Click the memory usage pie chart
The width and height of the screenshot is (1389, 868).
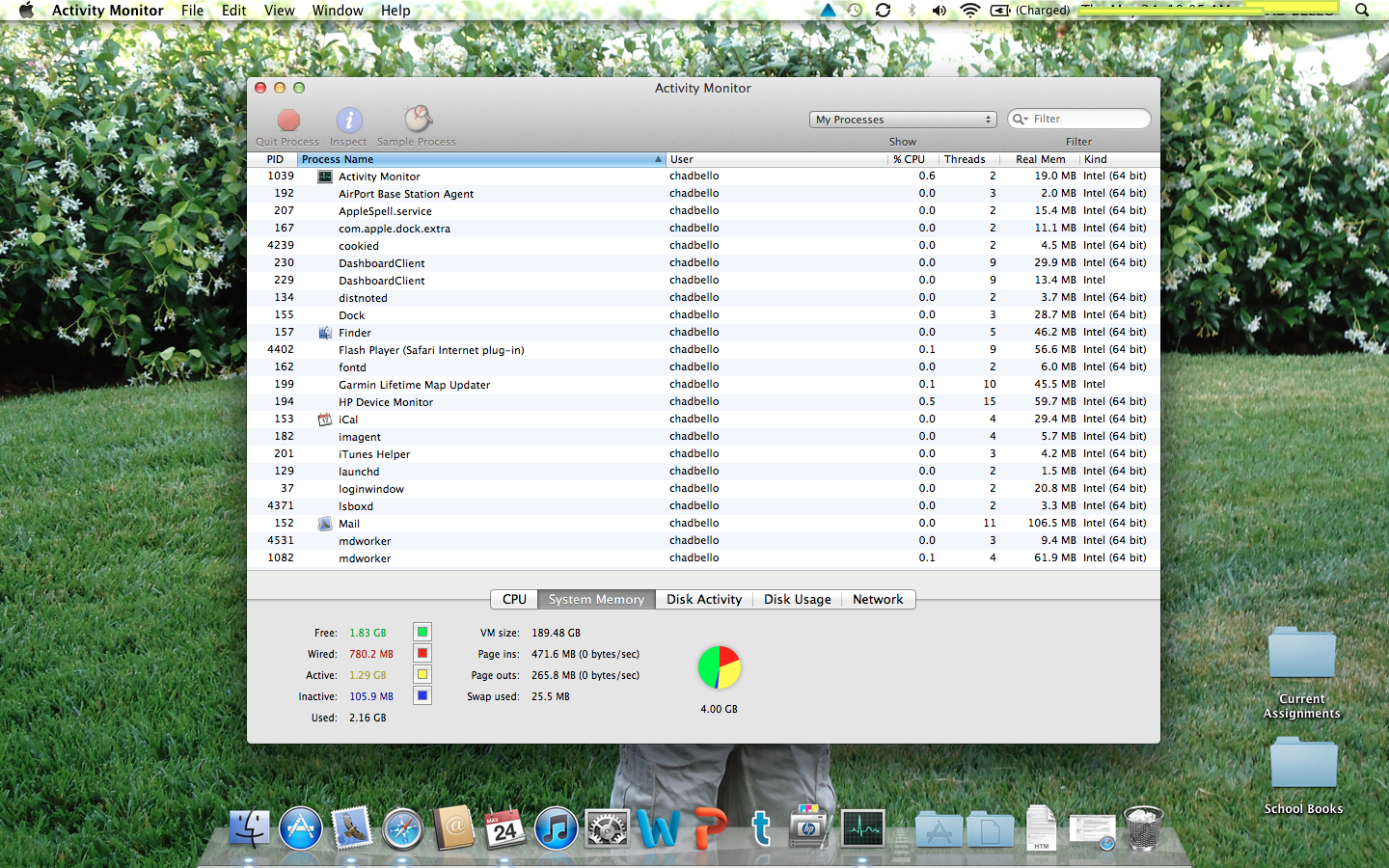coord(720,667)
